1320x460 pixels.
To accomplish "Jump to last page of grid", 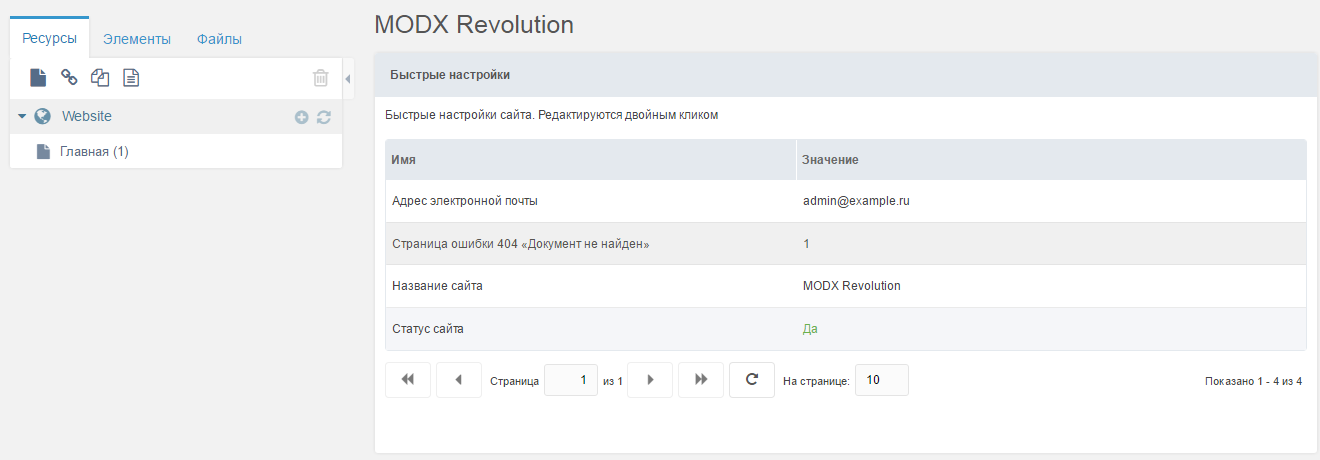I will (x=701, y=380).
